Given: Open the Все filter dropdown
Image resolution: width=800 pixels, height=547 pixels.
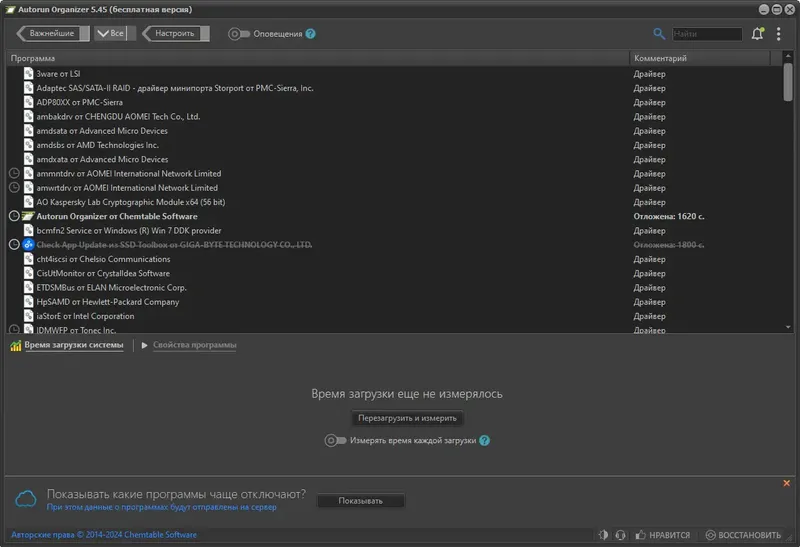Looking at the screenshot, I should (x=111, y=33).
